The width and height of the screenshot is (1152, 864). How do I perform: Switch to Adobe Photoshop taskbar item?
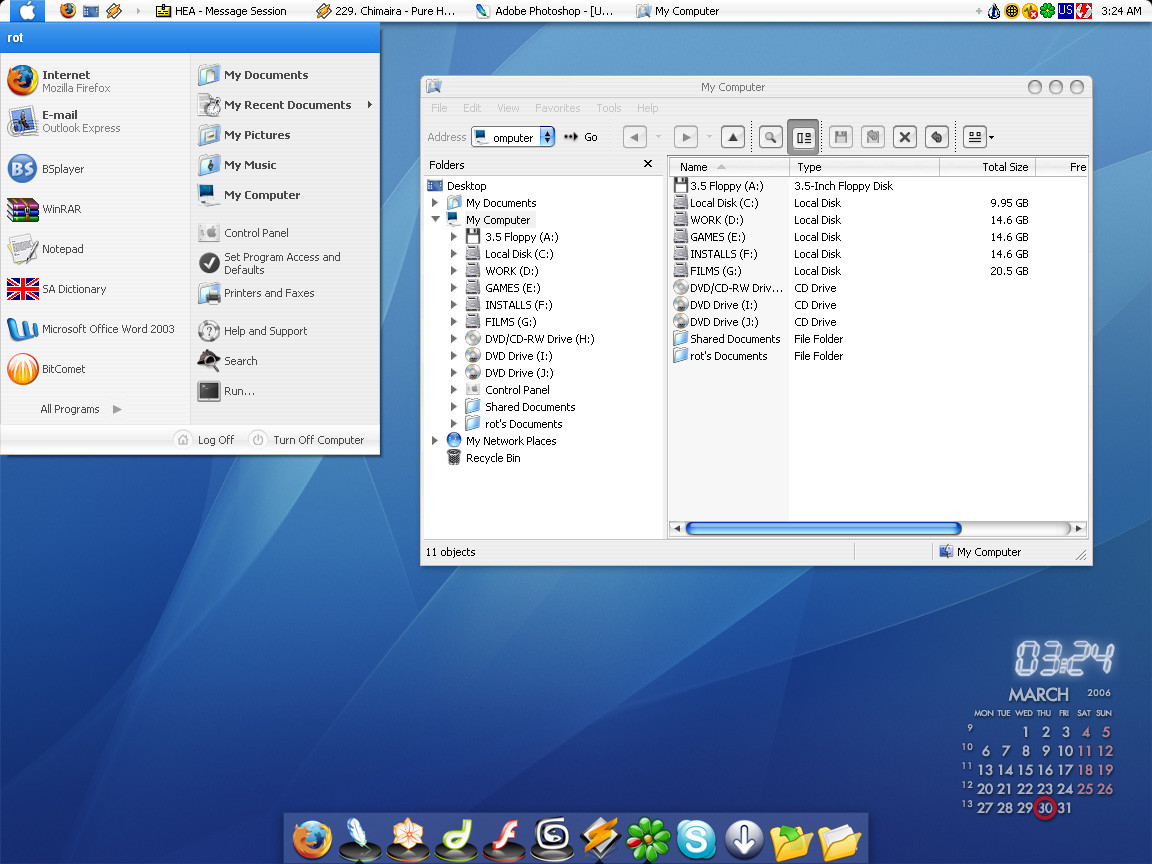click(x=544, y=11)
